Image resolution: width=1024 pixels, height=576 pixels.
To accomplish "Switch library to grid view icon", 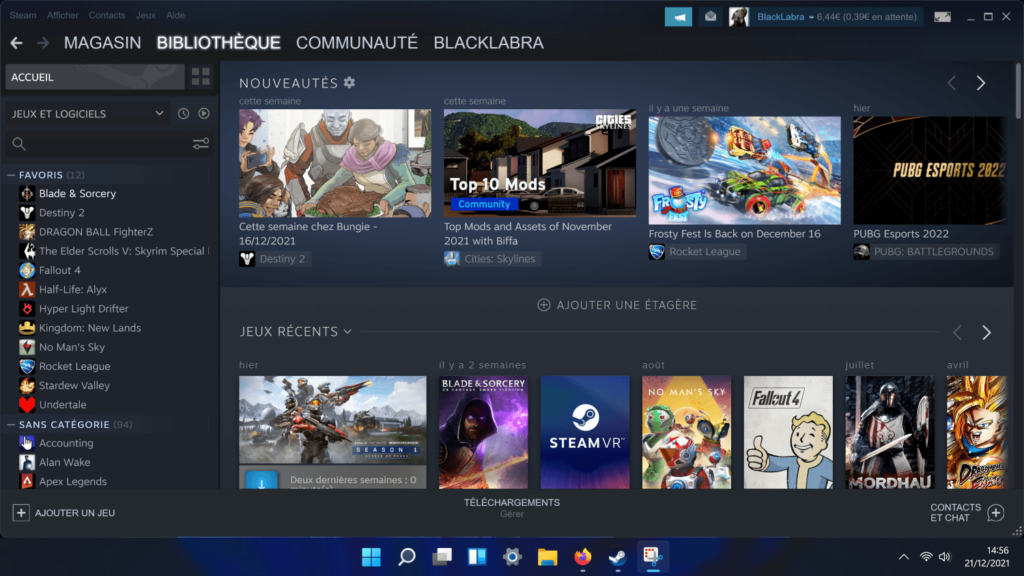I will 200,77.
